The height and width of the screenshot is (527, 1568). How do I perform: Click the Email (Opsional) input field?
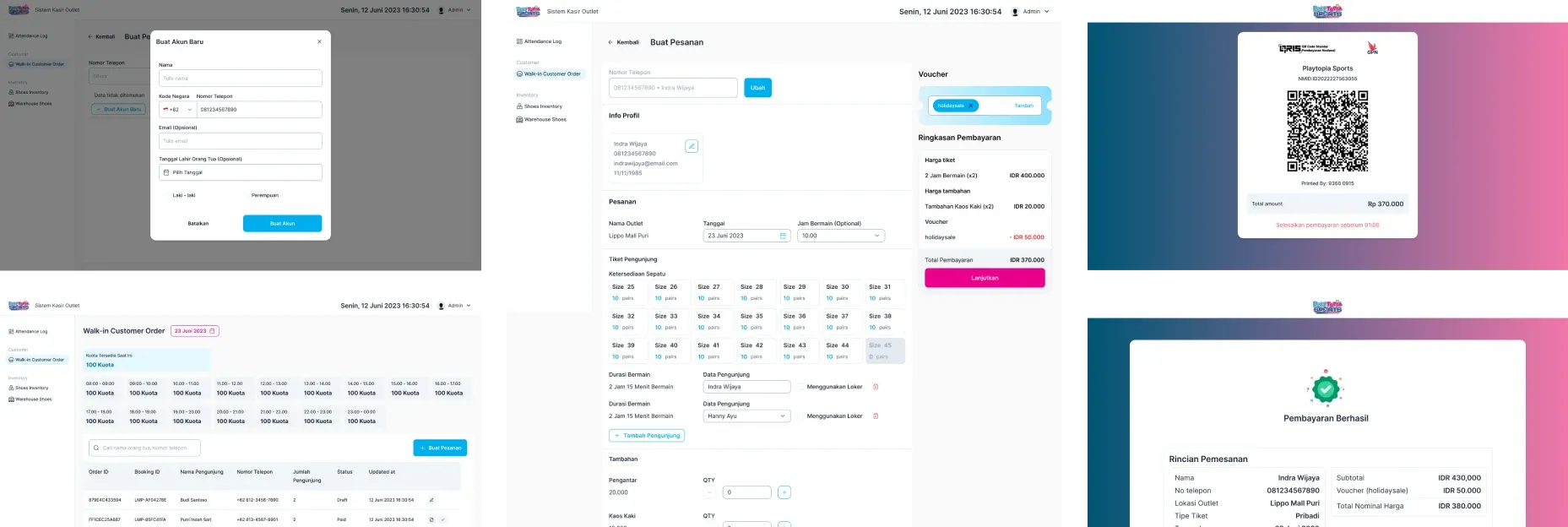click(x=241, y=141)
